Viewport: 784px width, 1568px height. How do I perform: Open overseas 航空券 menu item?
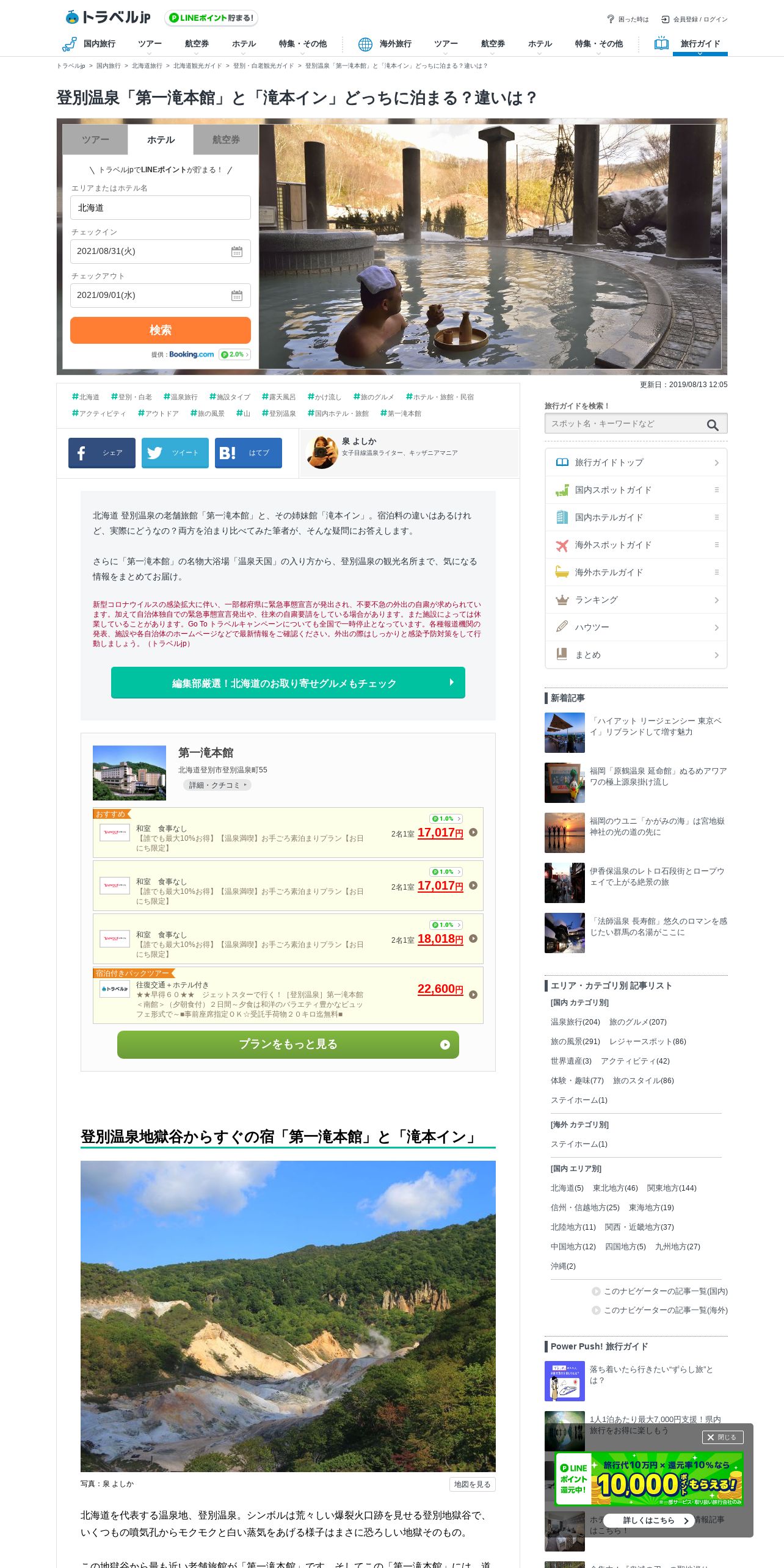pos(493,44)
